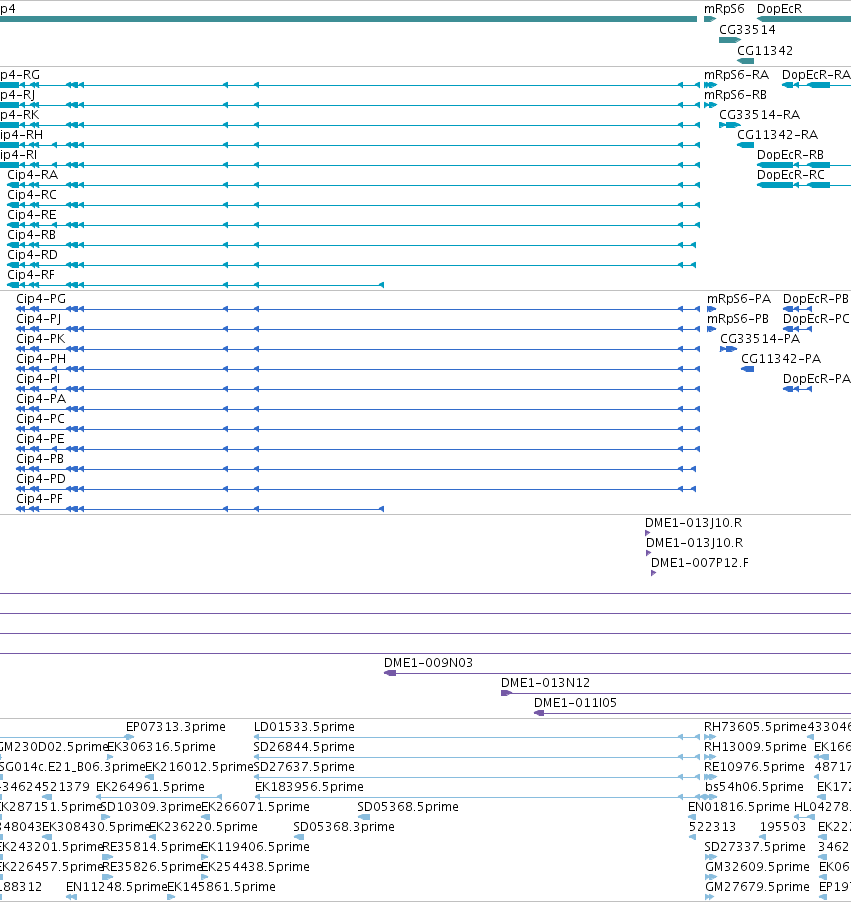Image resolution: width=851 pixels, height=902 pixels.
Task: Click EST label EK119406.5prime
Action: (x=255, y=847)
